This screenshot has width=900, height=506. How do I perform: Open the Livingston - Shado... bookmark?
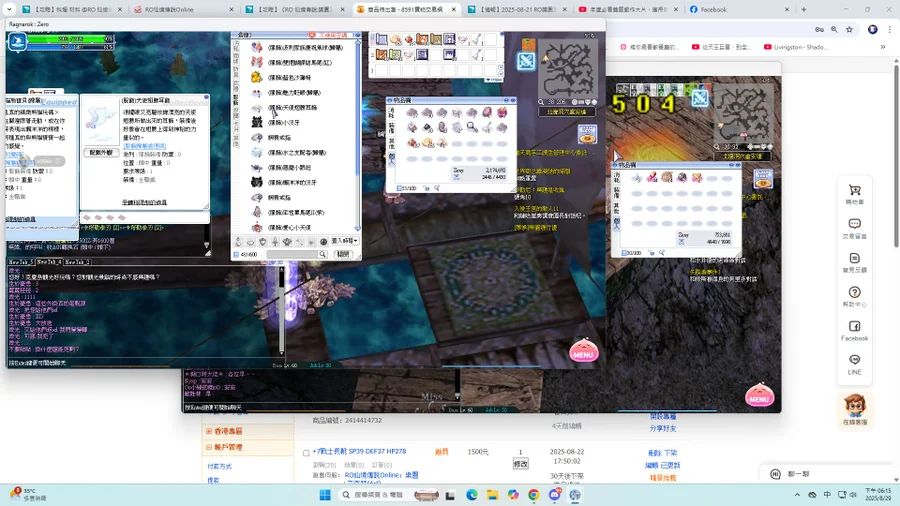[796, 47]
